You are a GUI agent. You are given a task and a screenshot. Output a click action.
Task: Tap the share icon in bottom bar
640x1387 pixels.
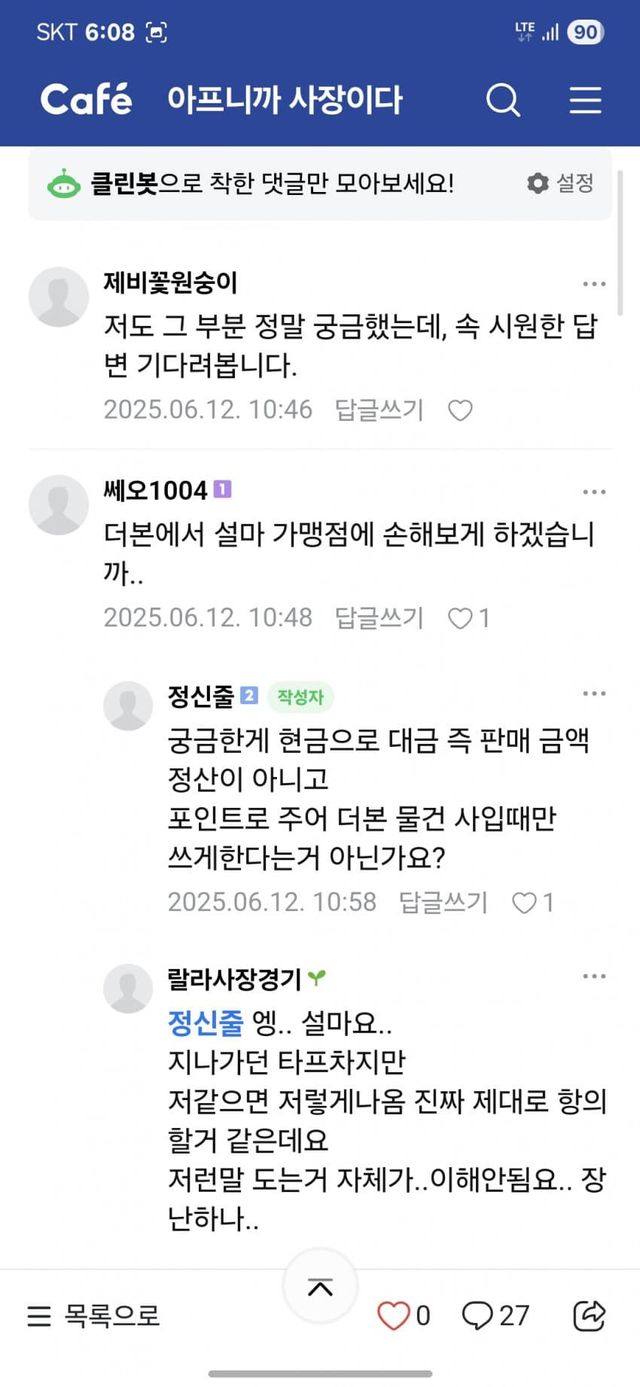pyautogui.click(x=590, y=1315)
